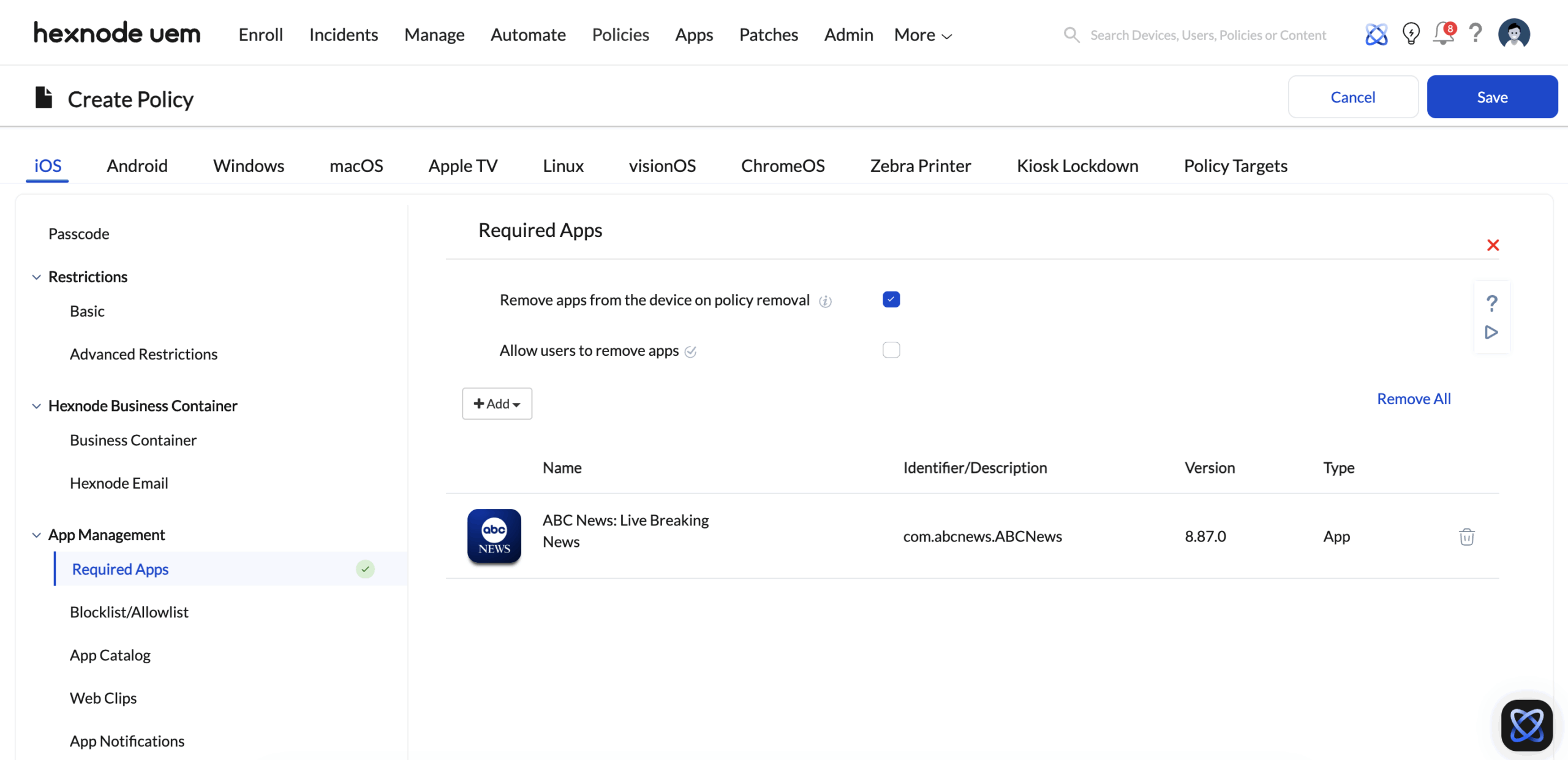Select the iOS tab
This screenshot has height=760, width=1568.
[x=48, y=166]
